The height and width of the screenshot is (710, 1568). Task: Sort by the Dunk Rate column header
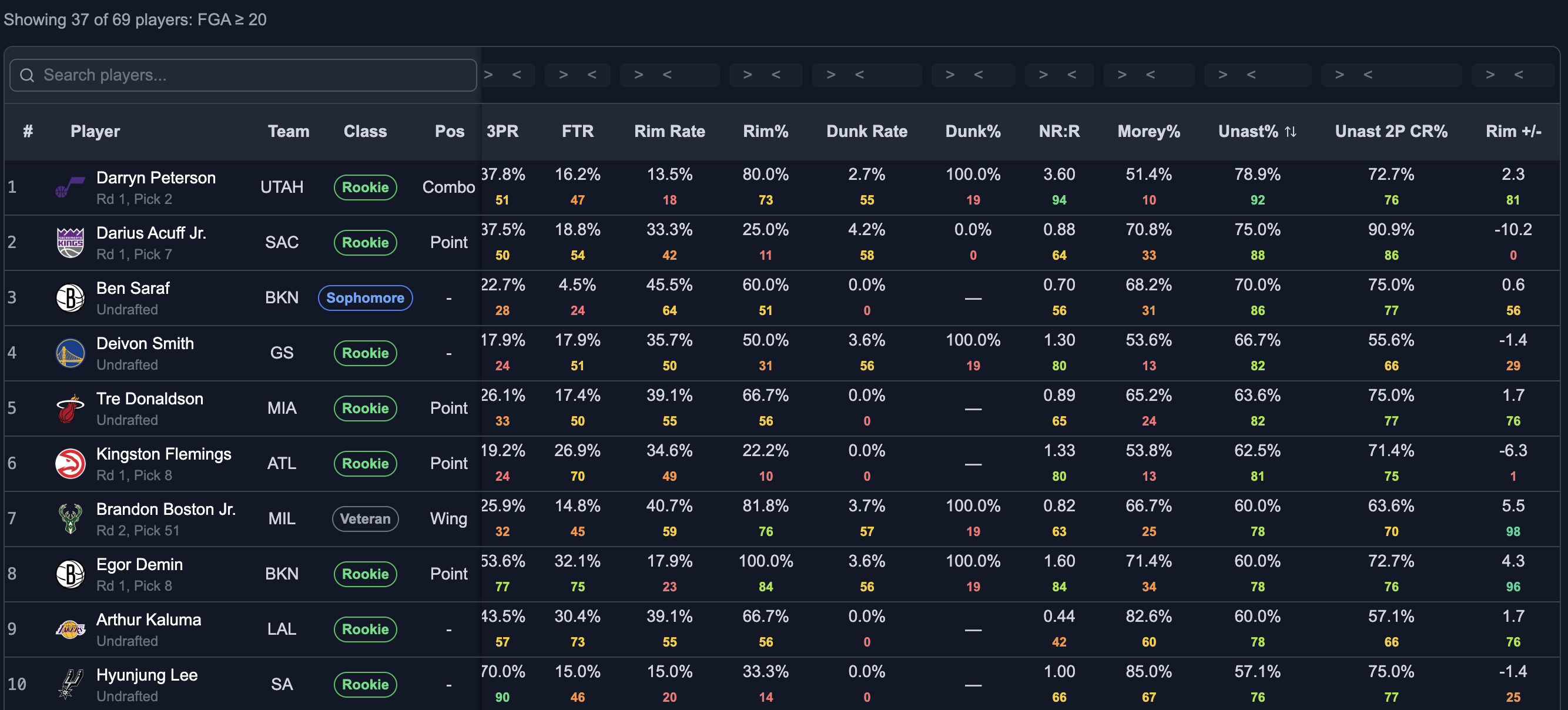click(x=867, y=132)
